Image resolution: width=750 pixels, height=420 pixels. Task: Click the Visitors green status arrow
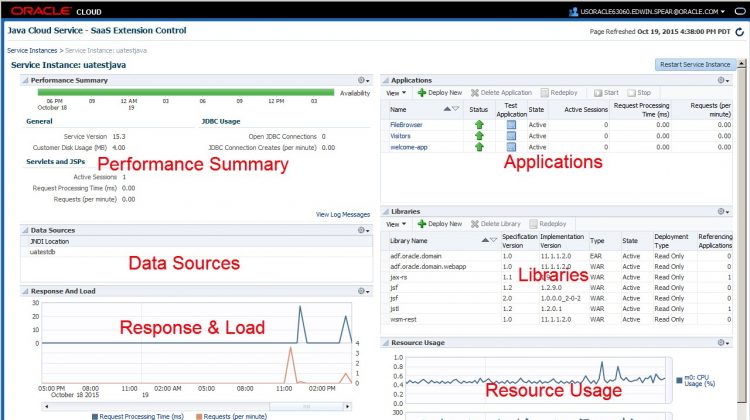pyautogui.click(x=479, y=136)
